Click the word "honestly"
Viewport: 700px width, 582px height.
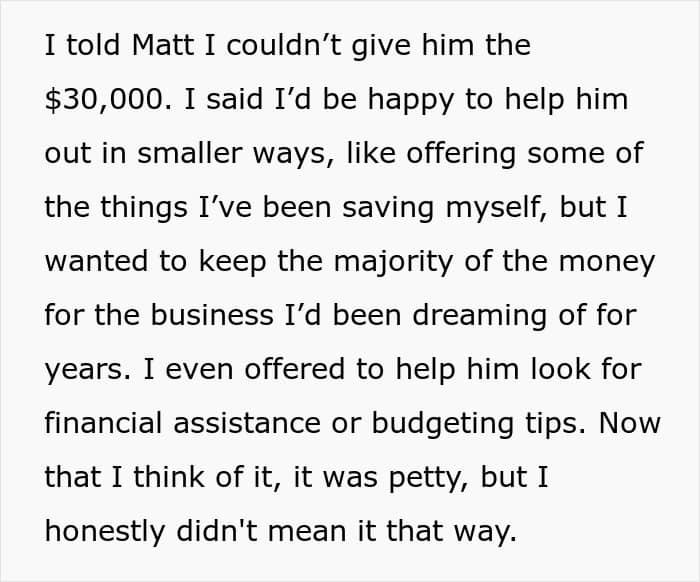coord(107,531)
